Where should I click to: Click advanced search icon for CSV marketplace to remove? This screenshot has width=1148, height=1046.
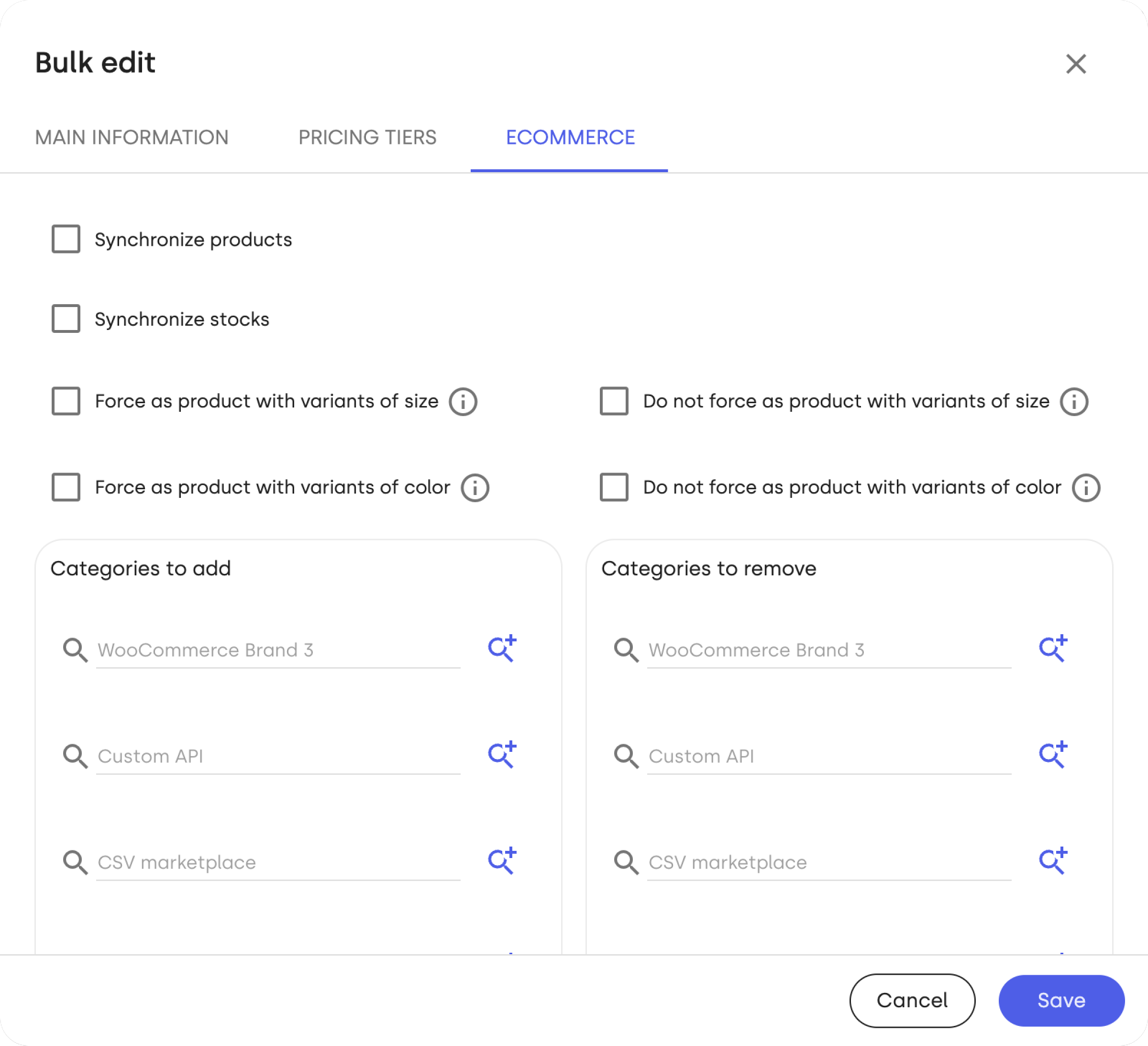(1053, 860)
